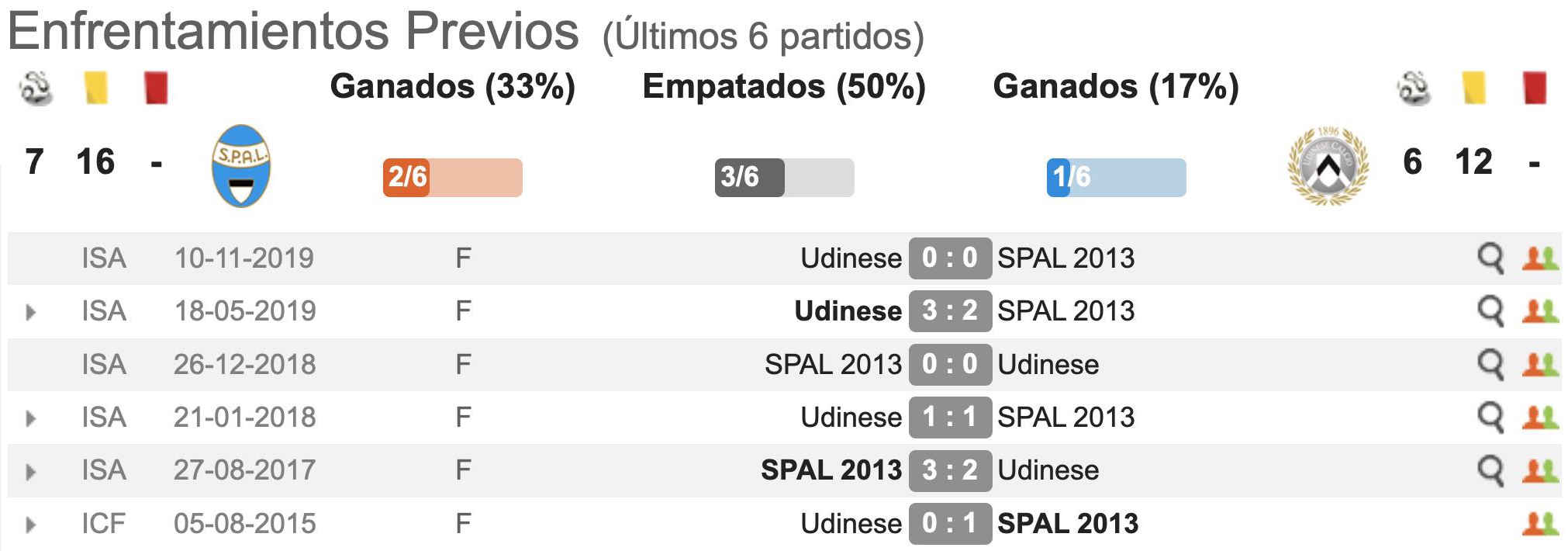Click the 3 : 2 score Udinese vs SPAL
Viewport: 1568px width, 551px height.
(950, 311)
